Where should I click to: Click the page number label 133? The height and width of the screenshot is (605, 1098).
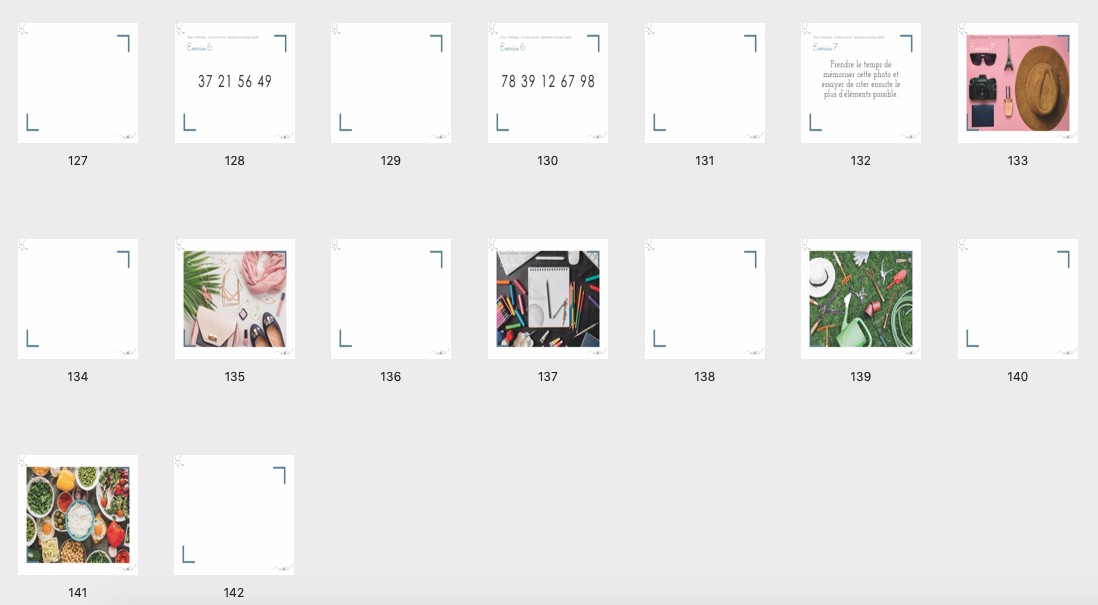(1017, 160)
